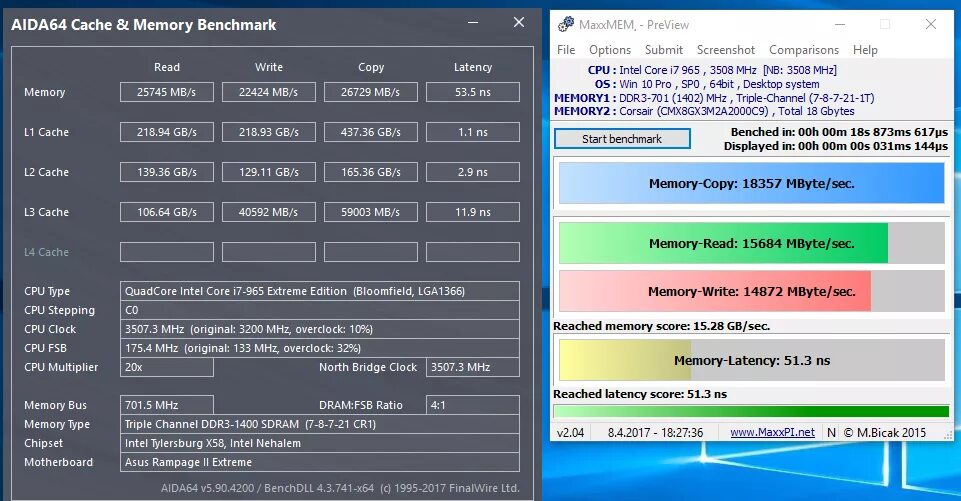Open the Help menu in MaxxMEM
961x501 pixels.
tap(865, 50)
